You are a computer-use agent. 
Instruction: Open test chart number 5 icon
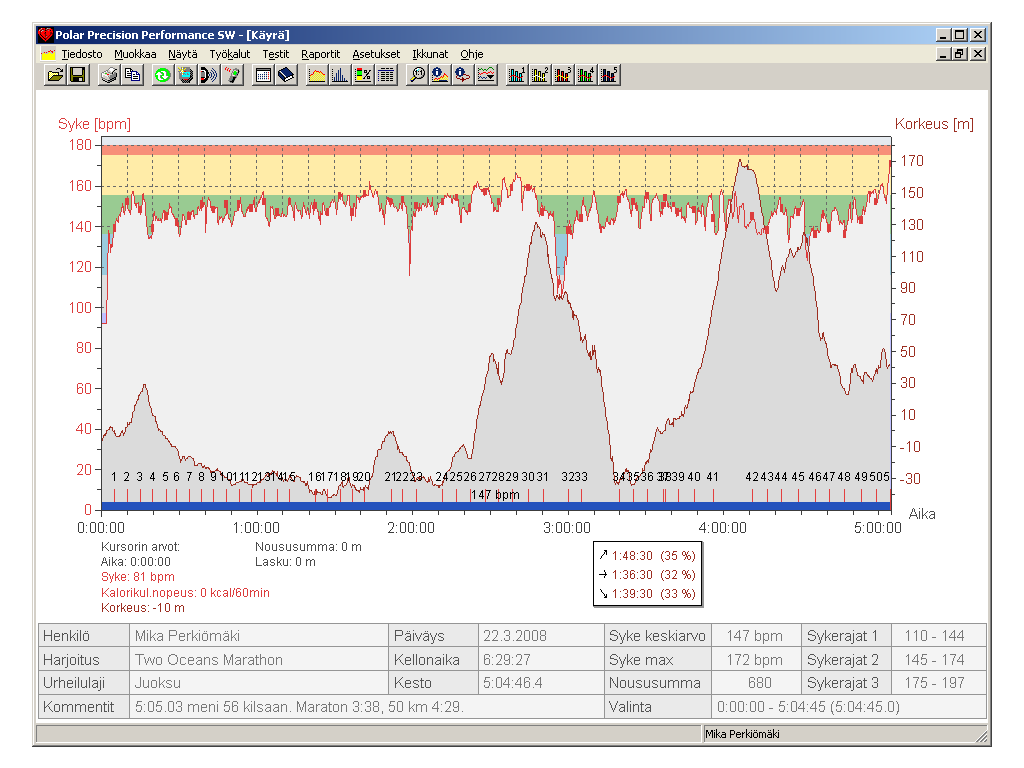point(609,75)
